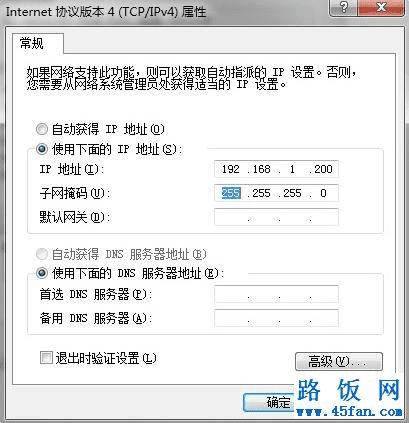Click the 自动获得 DNS 服务器地址 radio button
Image resolution: width=409 pixels, height=423 pixels.
click(x=42, y=254)
